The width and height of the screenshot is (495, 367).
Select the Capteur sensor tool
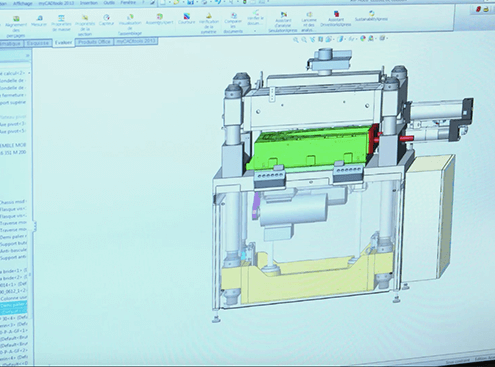106,20
